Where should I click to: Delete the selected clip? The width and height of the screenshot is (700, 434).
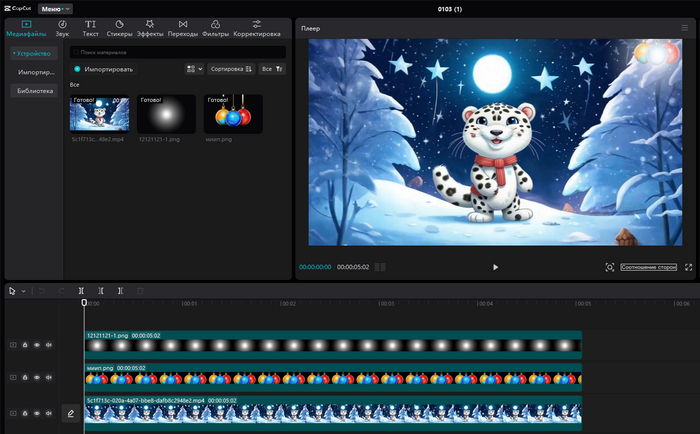[140, 291]
